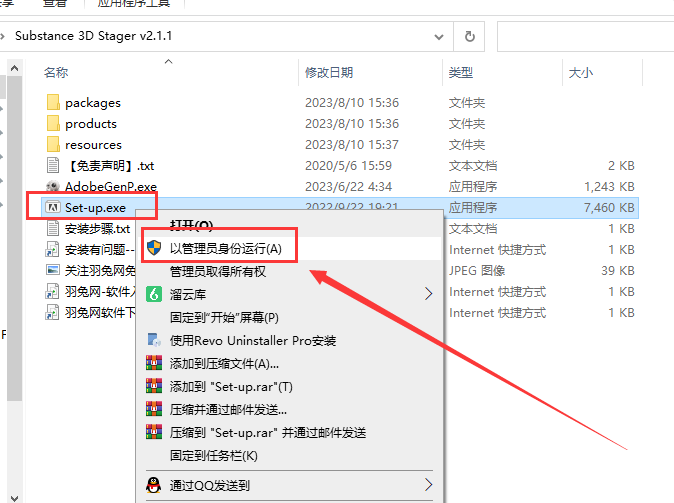This screenshot has width=674, height=503.
Task: Select 添加到 "Set-up.rar"(T) entry
Action: point(231,386)
